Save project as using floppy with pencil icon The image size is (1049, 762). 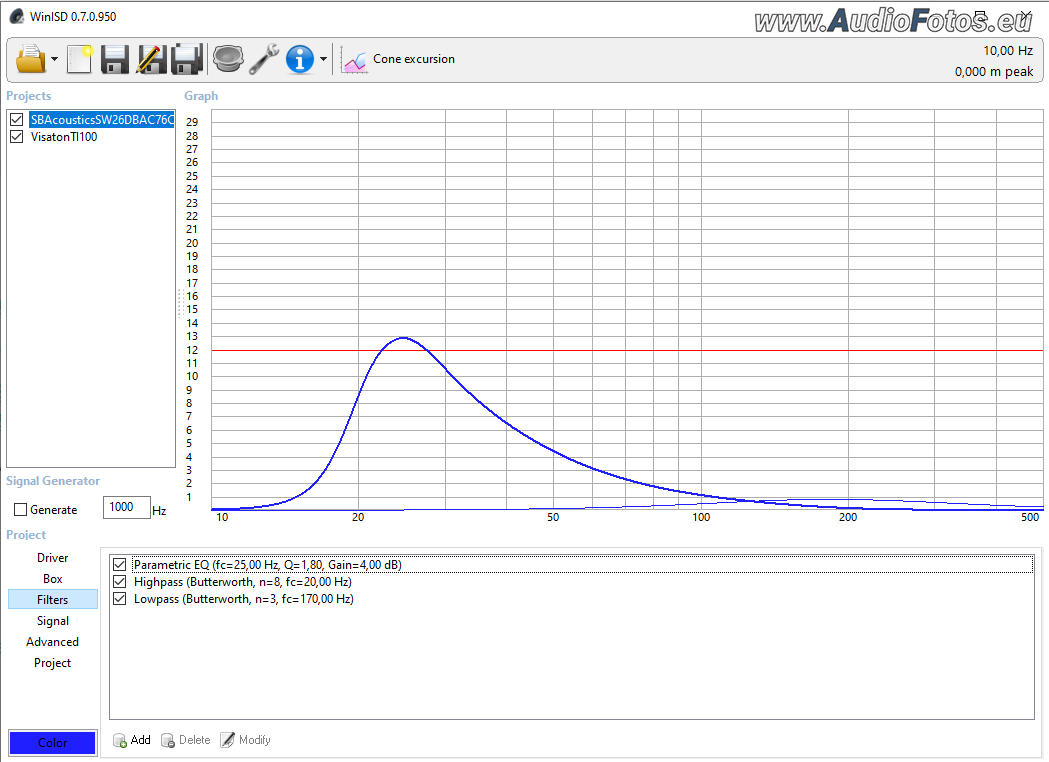pos(151,60)
